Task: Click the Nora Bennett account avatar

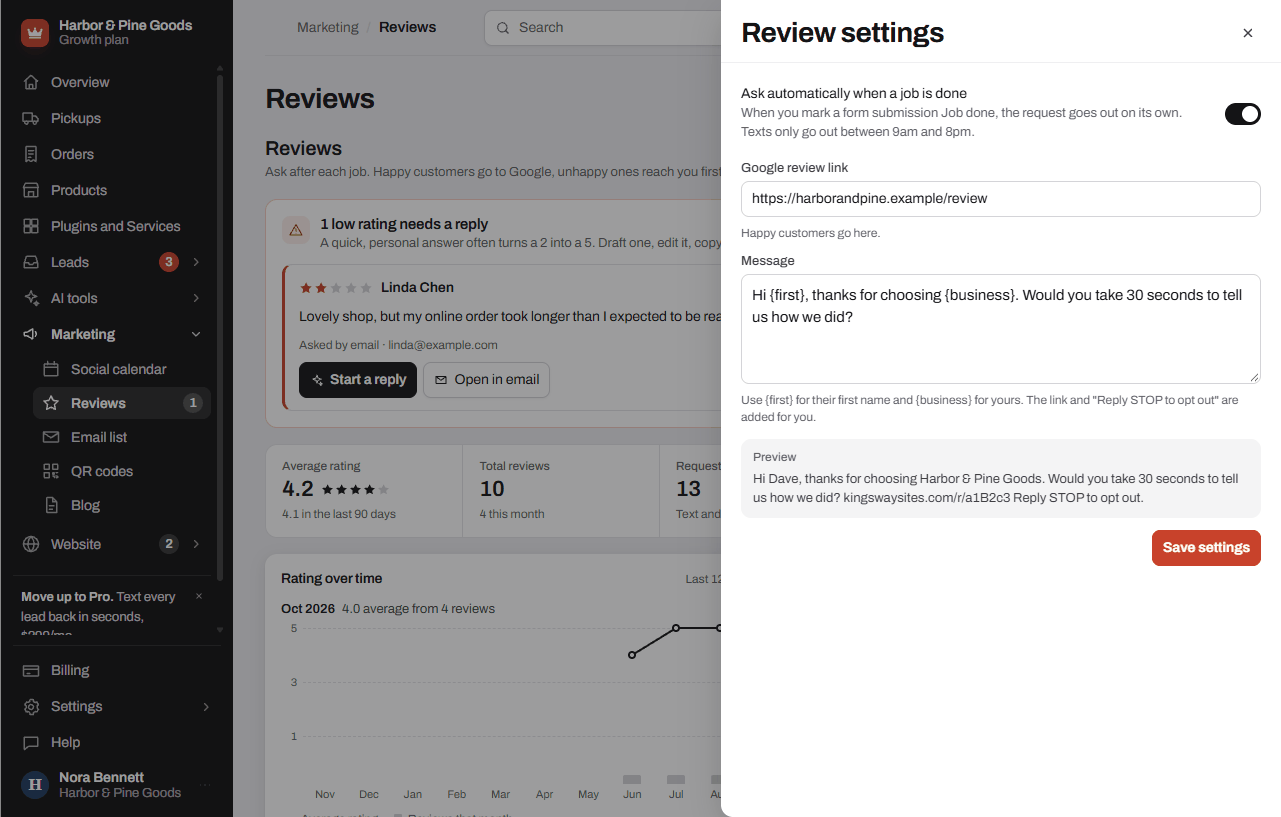Action: (x=35, y=785)
